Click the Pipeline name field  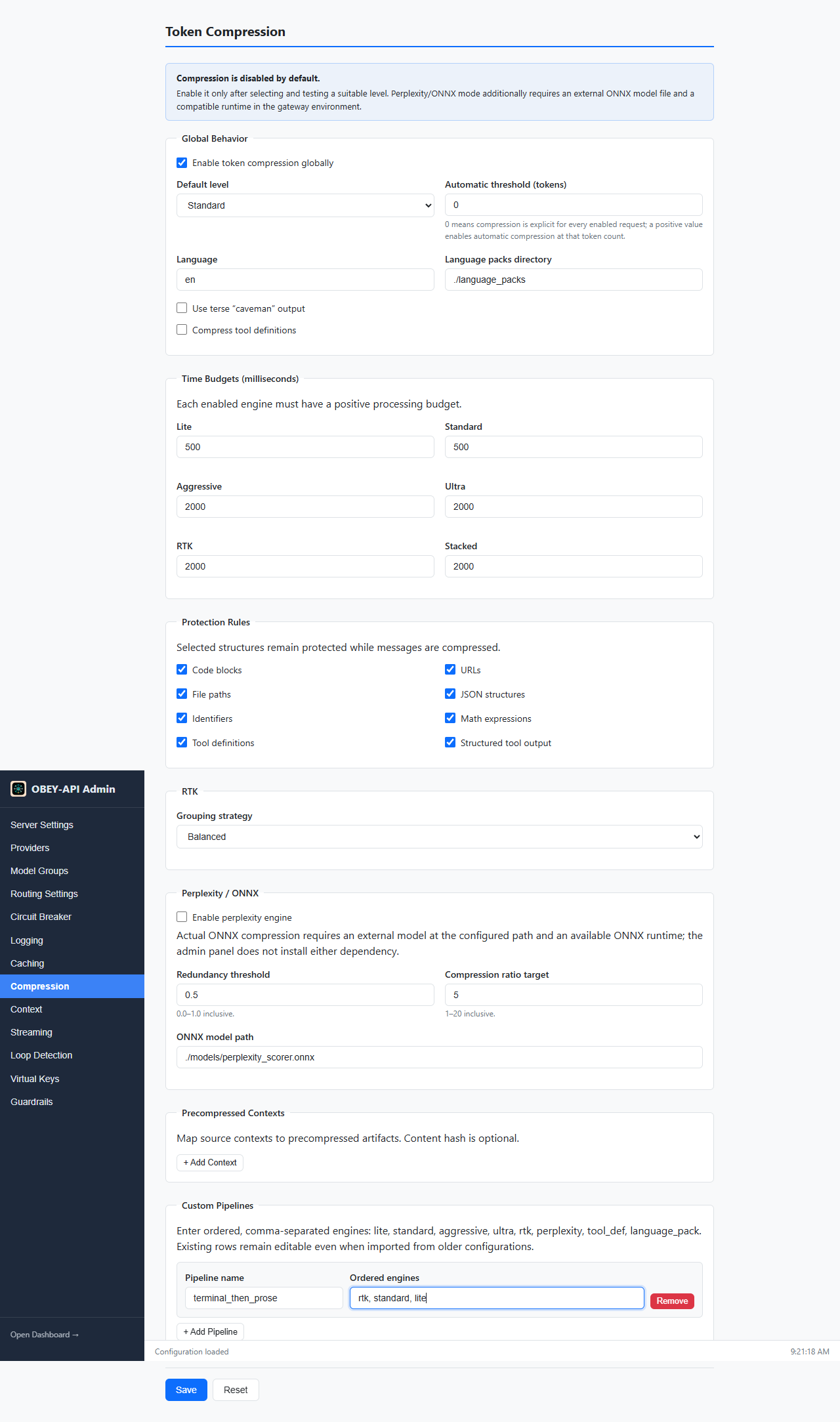[x=264, y=1298]
